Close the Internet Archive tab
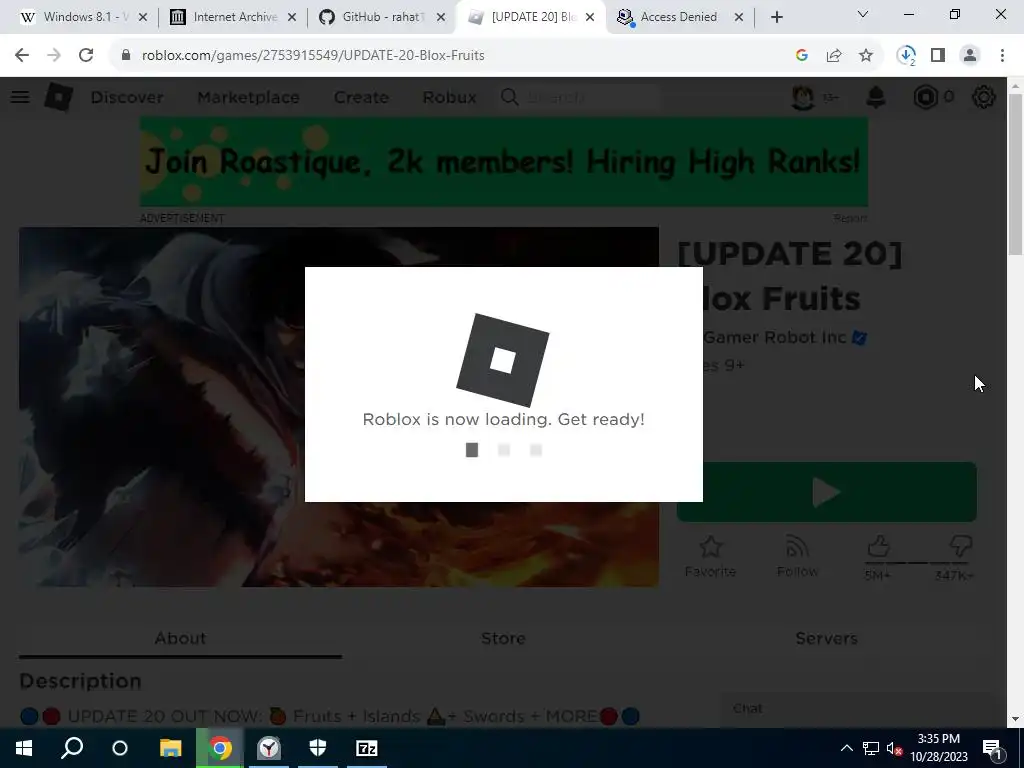The image size is (1024, 768). (x=292, y=17)
